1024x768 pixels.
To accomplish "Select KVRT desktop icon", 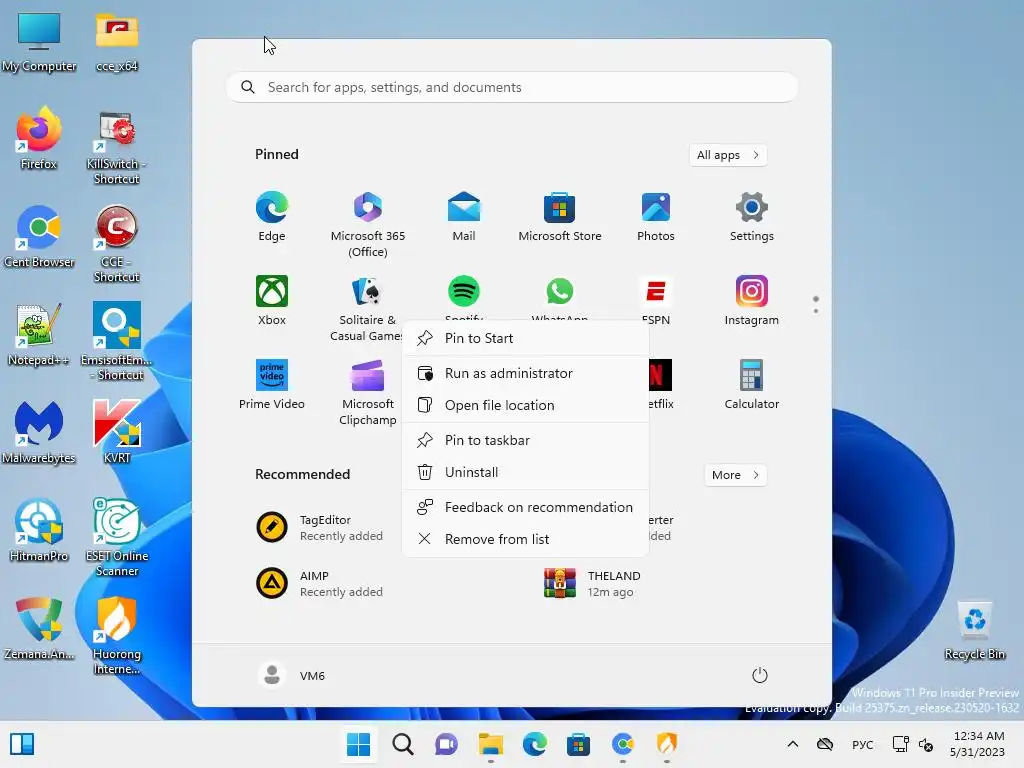I will coord(117,433).
